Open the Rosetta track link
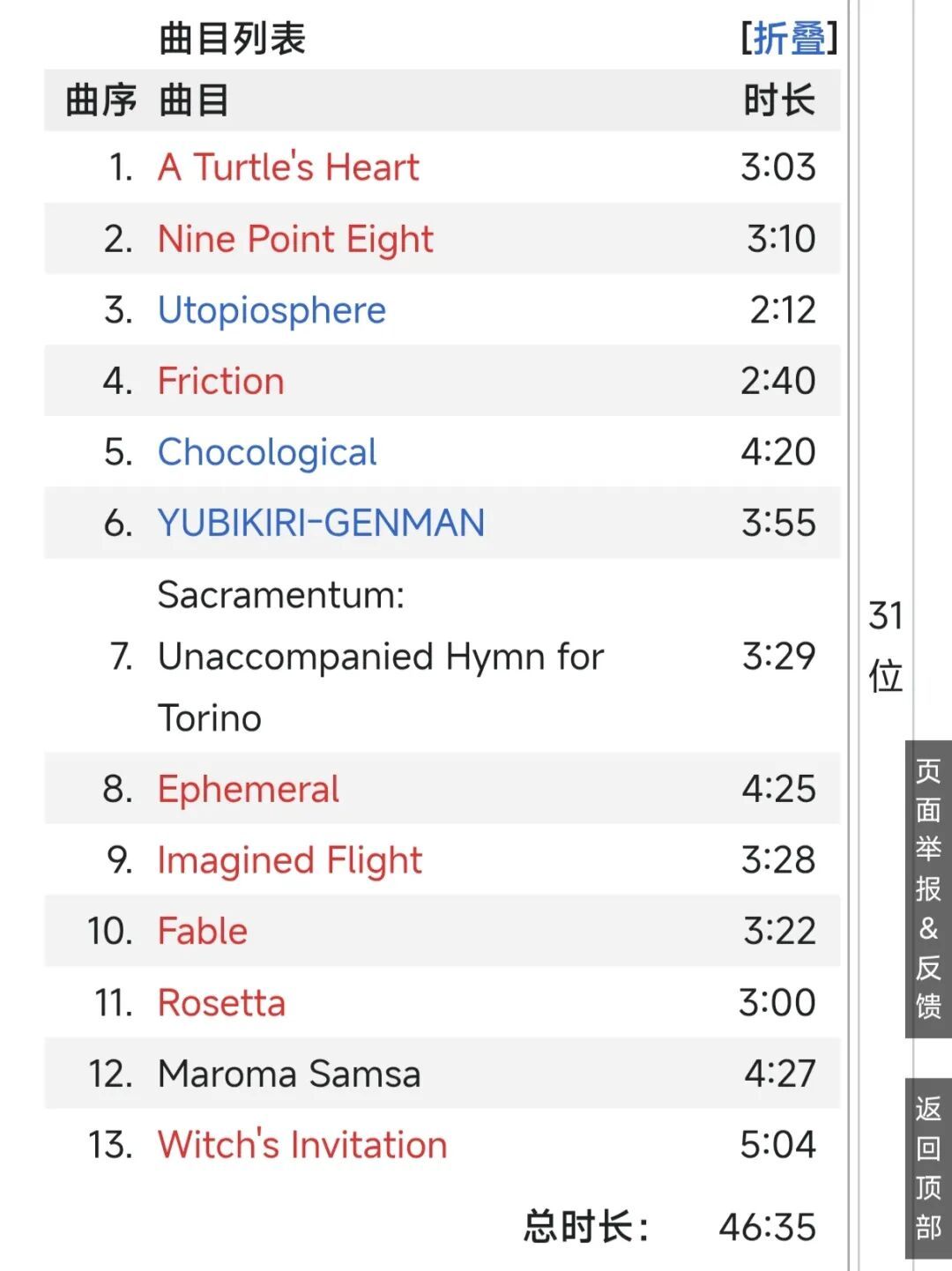The width and height of the screenshot is (952, 1271). 221,1003
